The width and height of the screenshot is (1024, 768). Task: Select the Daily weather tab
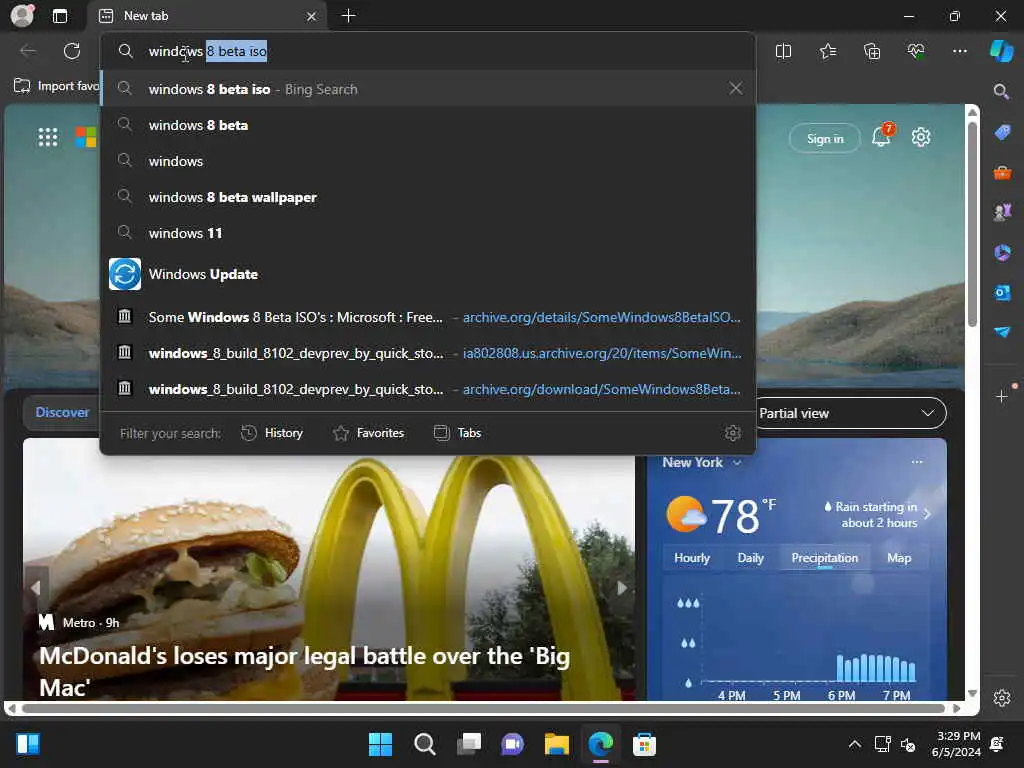[750, 558]
